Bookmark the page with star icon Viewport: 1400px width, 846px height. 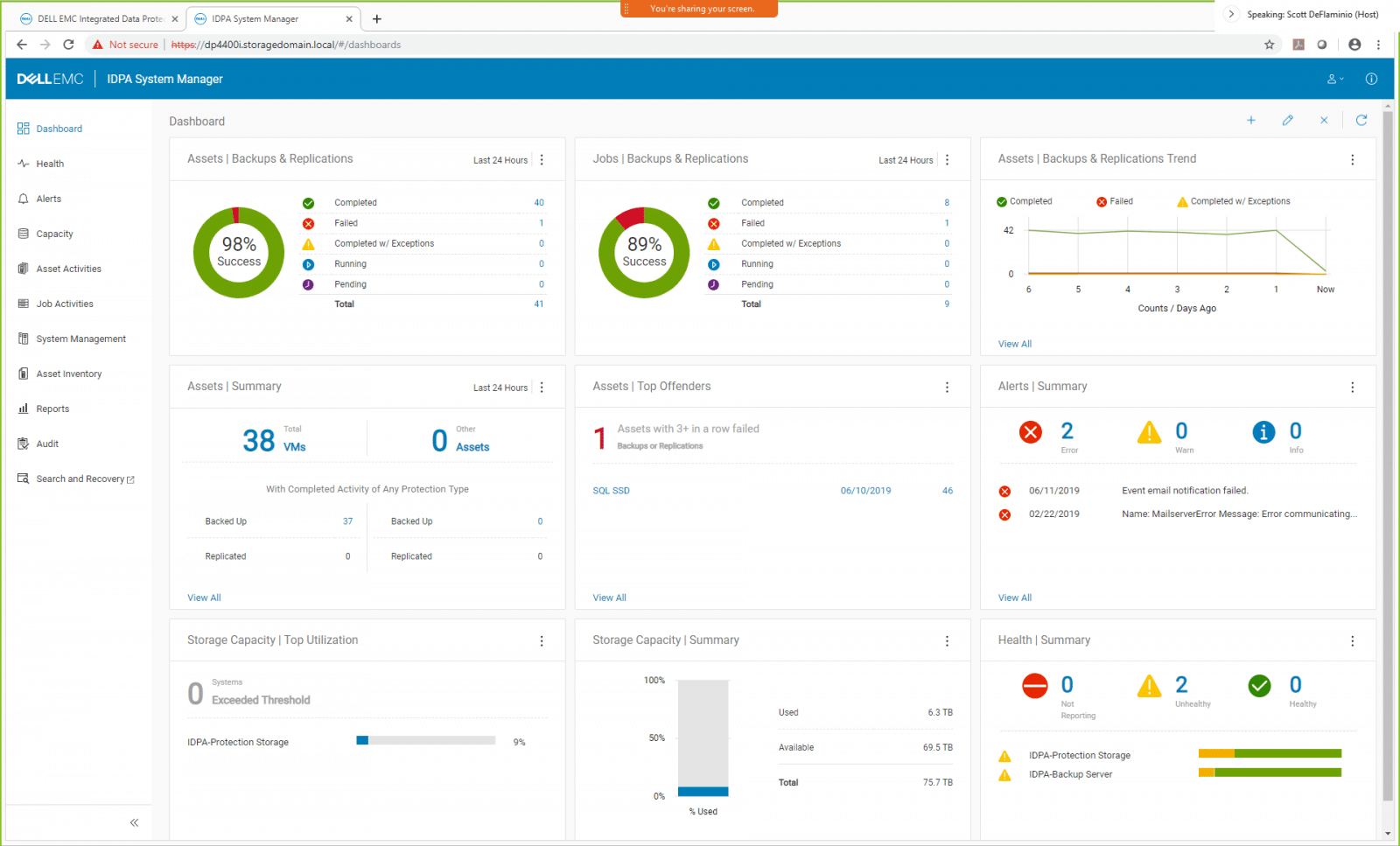(x=1270, y=45)
